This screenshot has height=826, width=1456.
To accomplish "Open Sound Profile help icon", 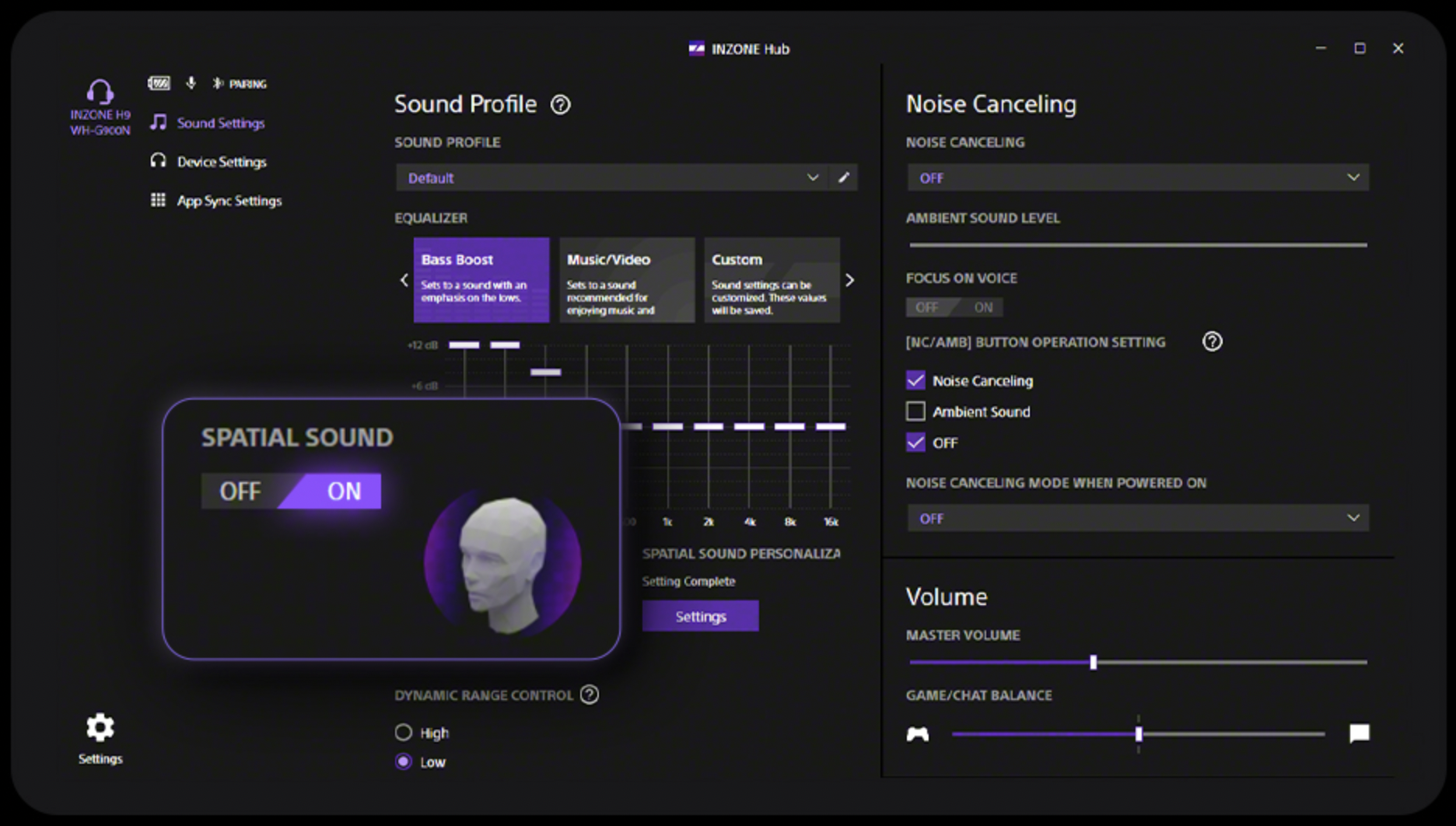I will (x=560, y=104).
